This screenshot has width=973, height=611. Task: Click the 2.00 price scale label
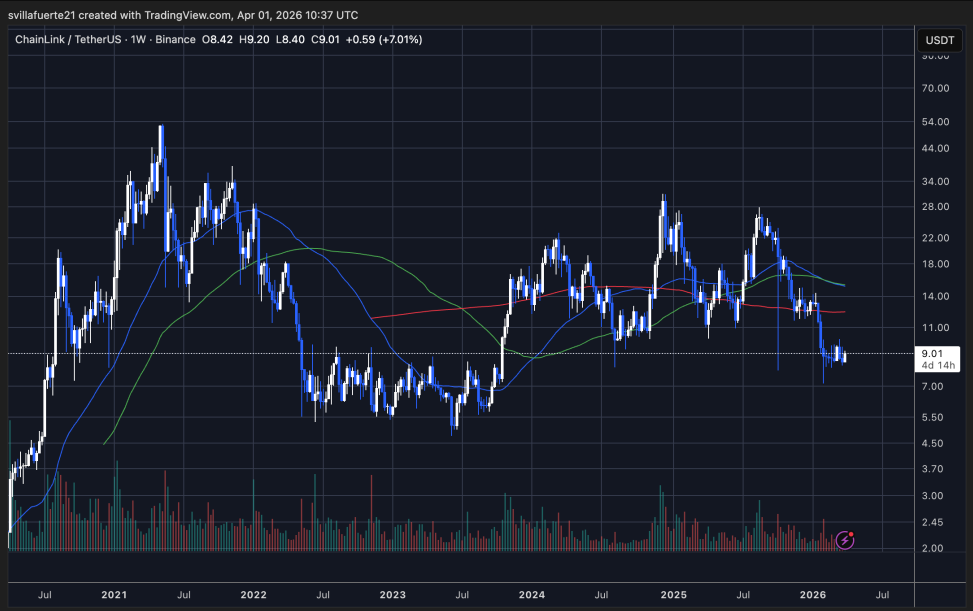pyautogui.click(x=934, y=548)
